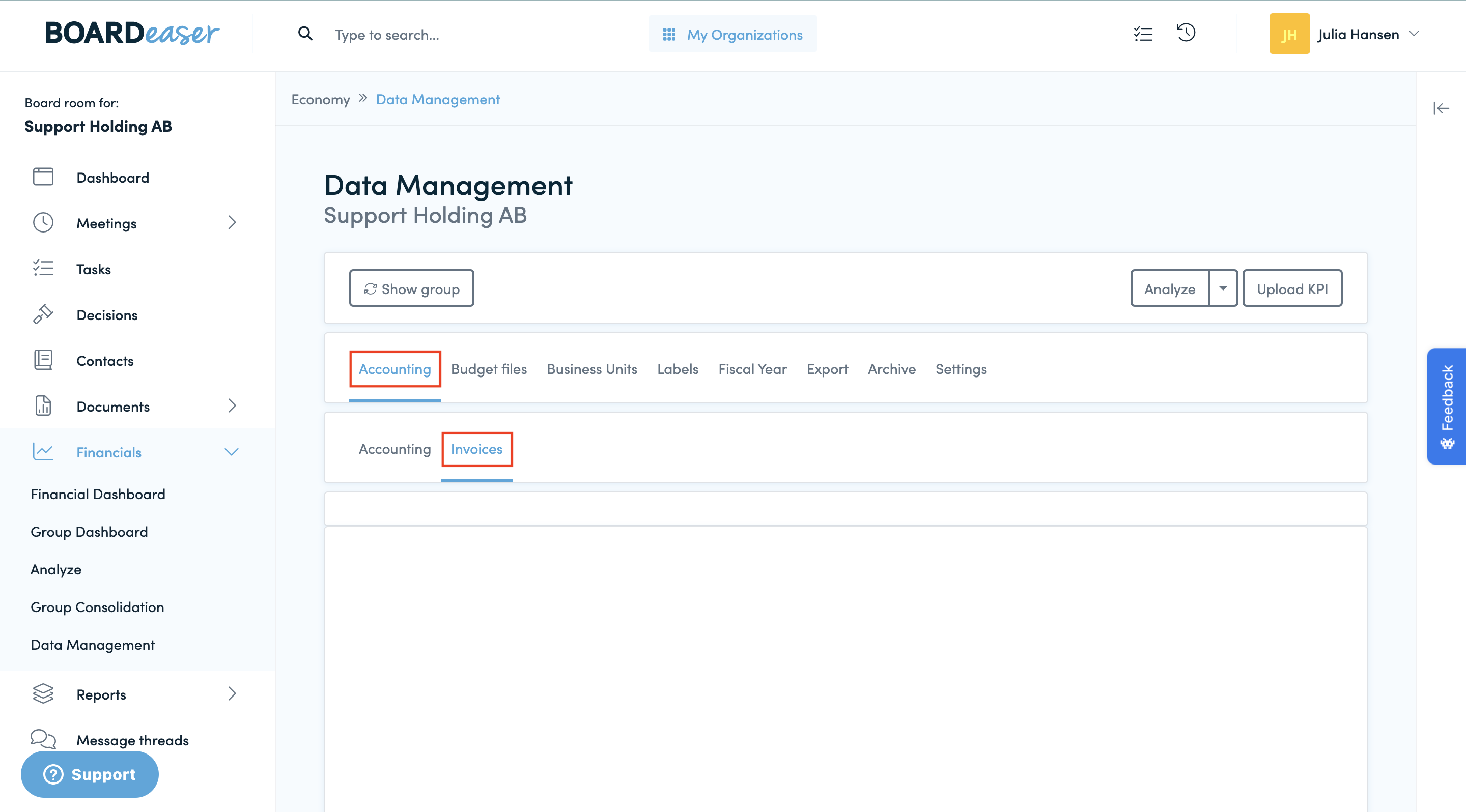Collapse the Financials submenu chevron

coord(232,452)
